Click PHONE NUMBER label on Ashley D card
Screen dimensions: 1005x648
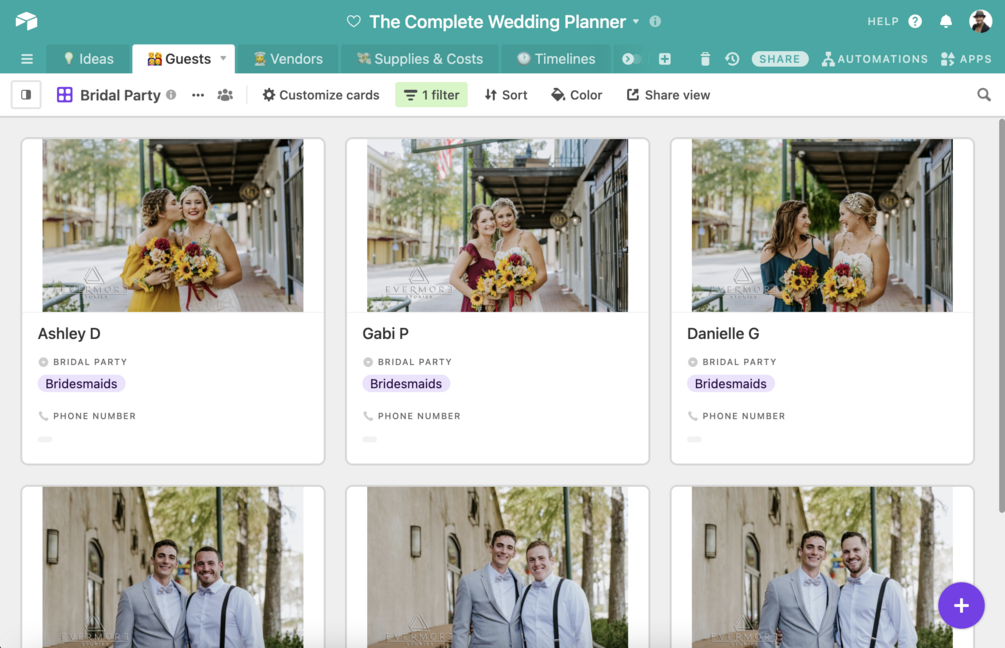coord(94,416)
